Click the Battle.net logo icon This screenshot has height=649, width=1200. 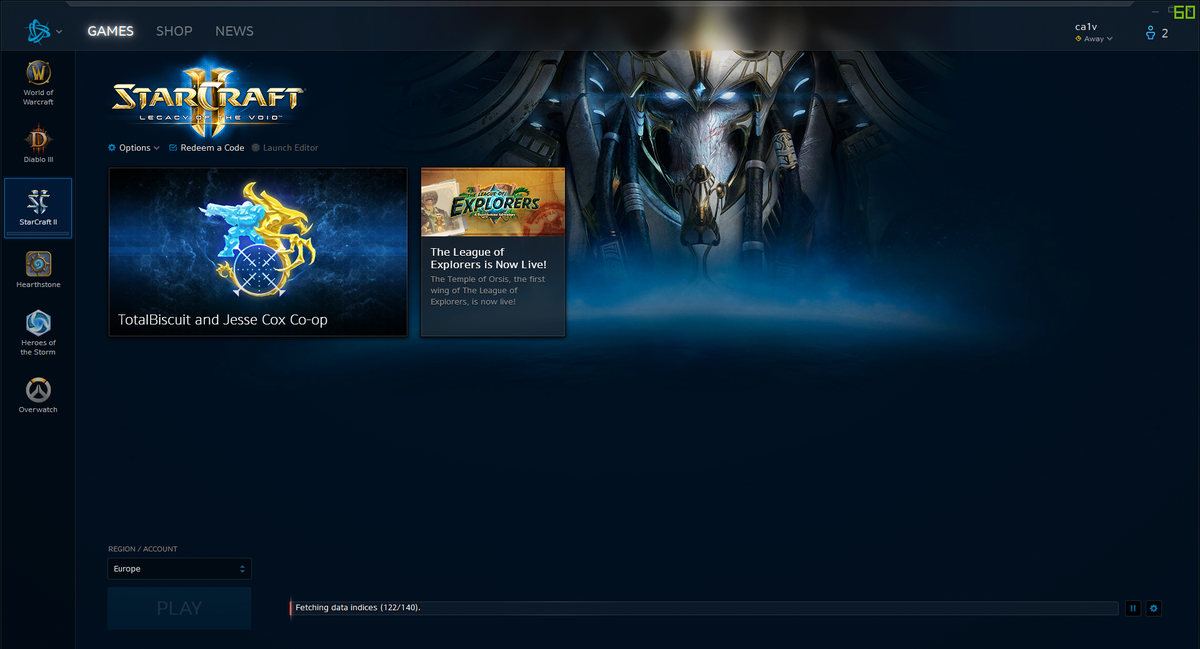[x=38, y=30]
